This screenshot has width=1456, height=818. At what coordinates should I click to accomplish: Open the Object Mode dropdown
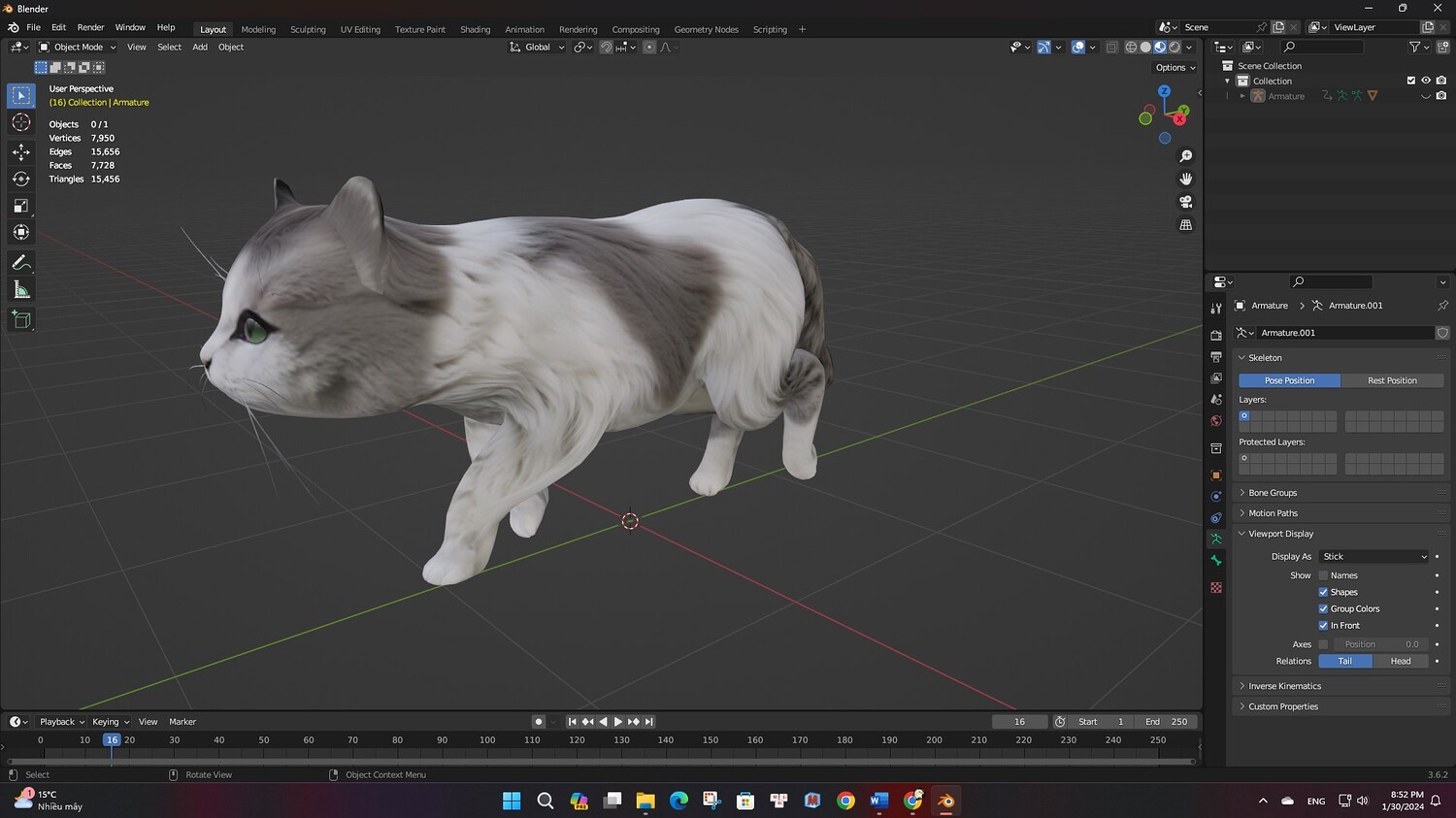[78, 47]
